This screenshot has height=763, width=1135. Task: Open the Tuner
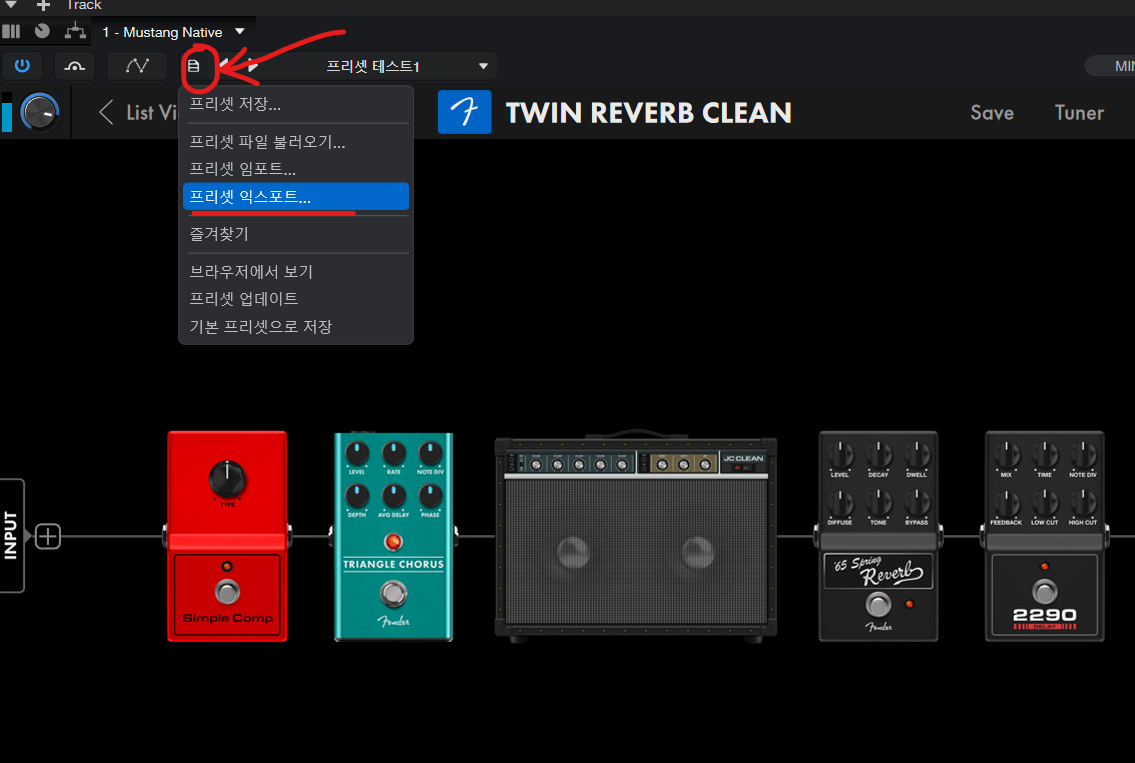(x=1079, y=113)
